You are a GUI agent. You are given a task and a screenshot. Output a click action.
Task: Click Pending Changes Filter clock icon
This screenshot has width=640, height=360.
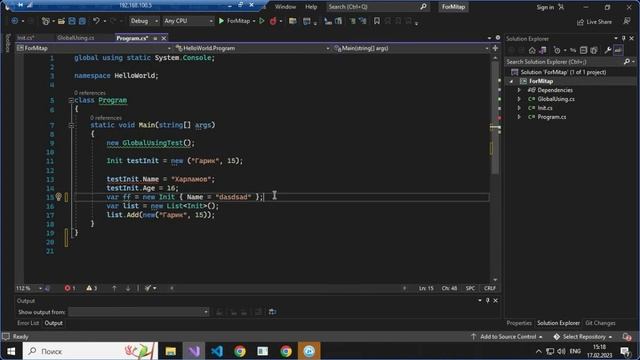(557, 50)
